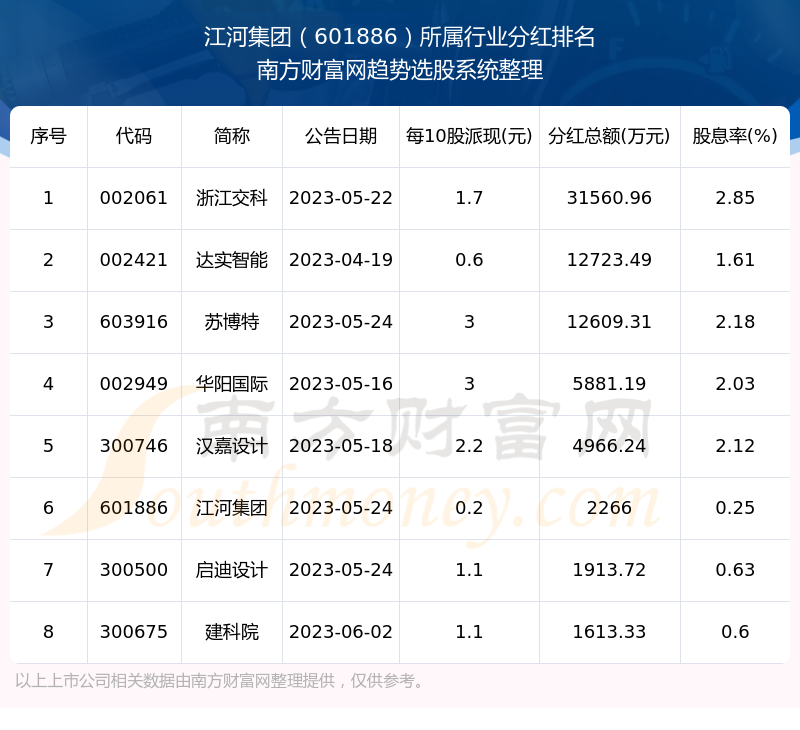Select stock code 300500
The width and height of the screenshot is (800, 730).
point(134,570)
